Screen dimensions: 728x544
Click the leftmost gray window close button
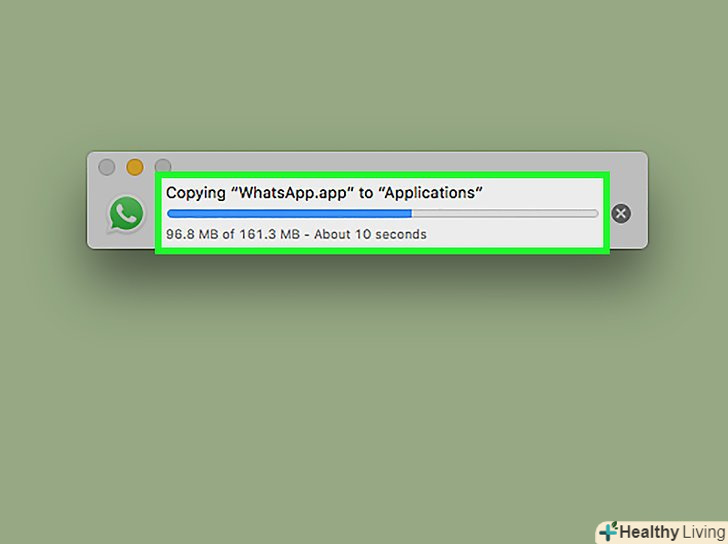(107, 167)
